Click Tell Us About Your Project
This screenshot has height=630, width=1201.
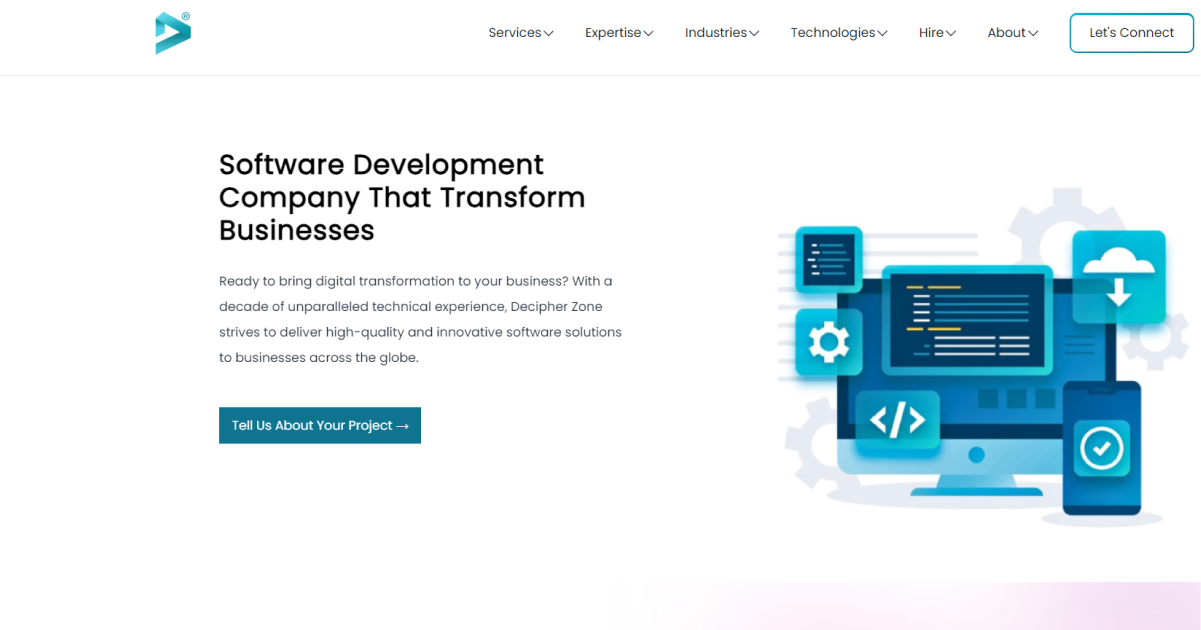pos(319,425)
